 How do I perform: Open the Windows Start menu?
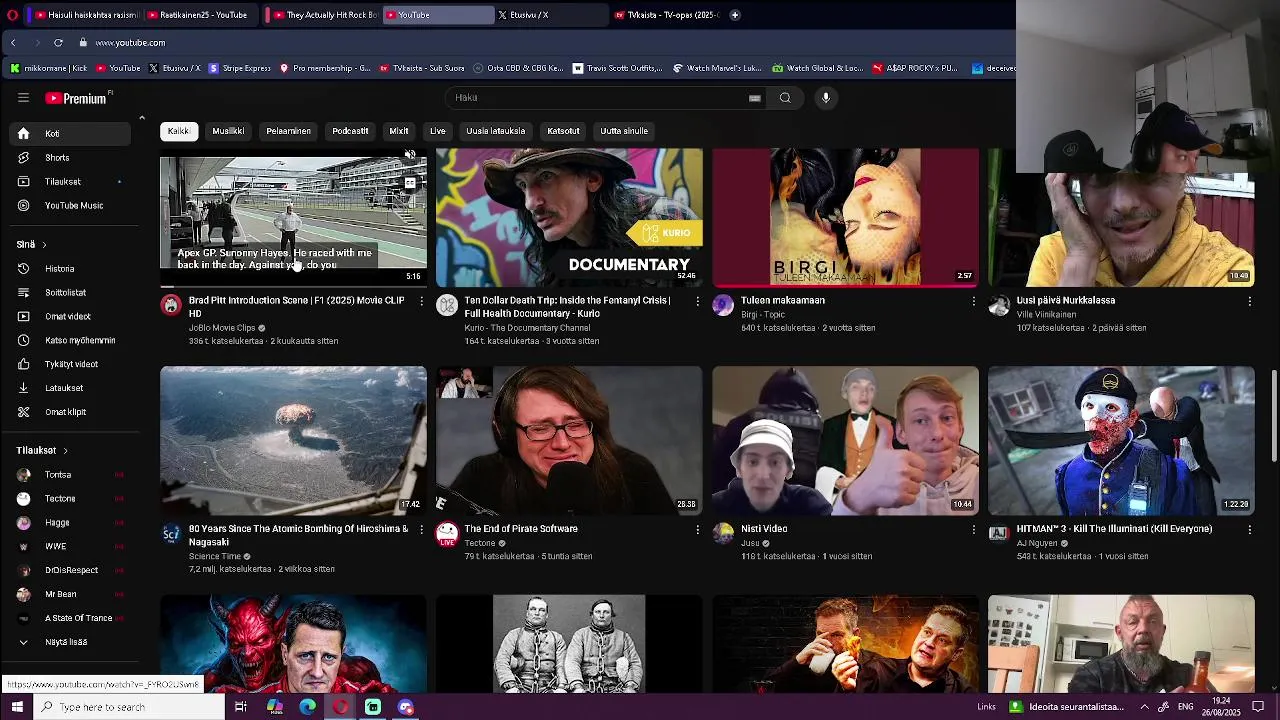click(x=17, y=707)
